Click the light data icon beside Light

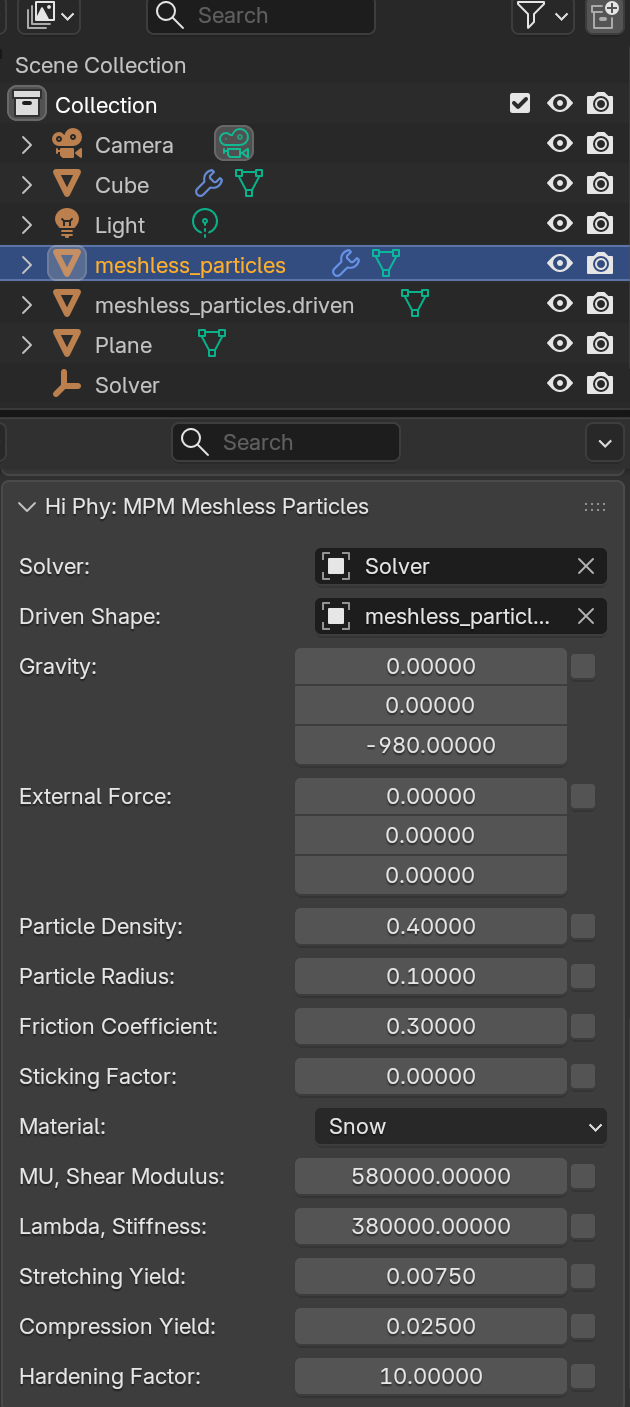(204, 223)
